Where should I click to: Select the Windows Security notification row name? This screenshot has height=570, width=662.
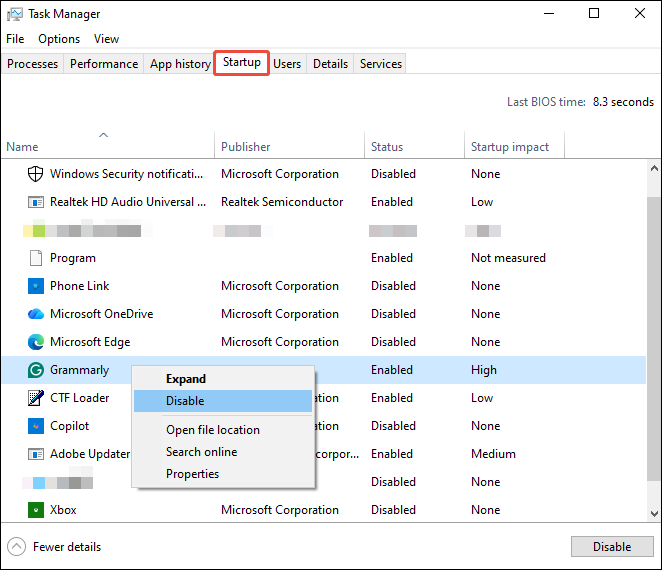pos(126,174)
